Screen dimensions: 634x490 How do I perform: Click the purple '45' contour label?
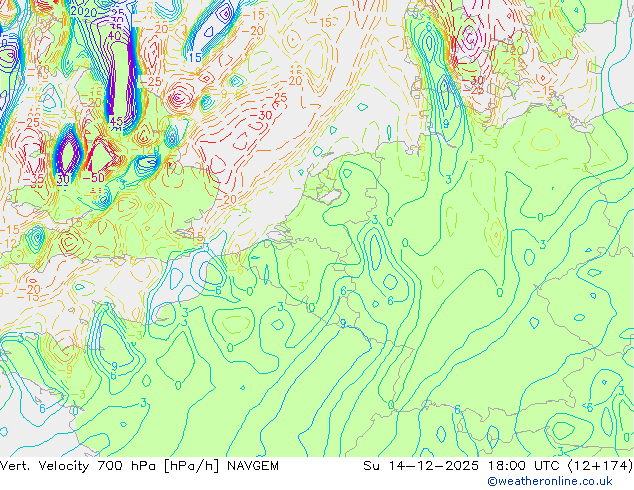point(116,121)
